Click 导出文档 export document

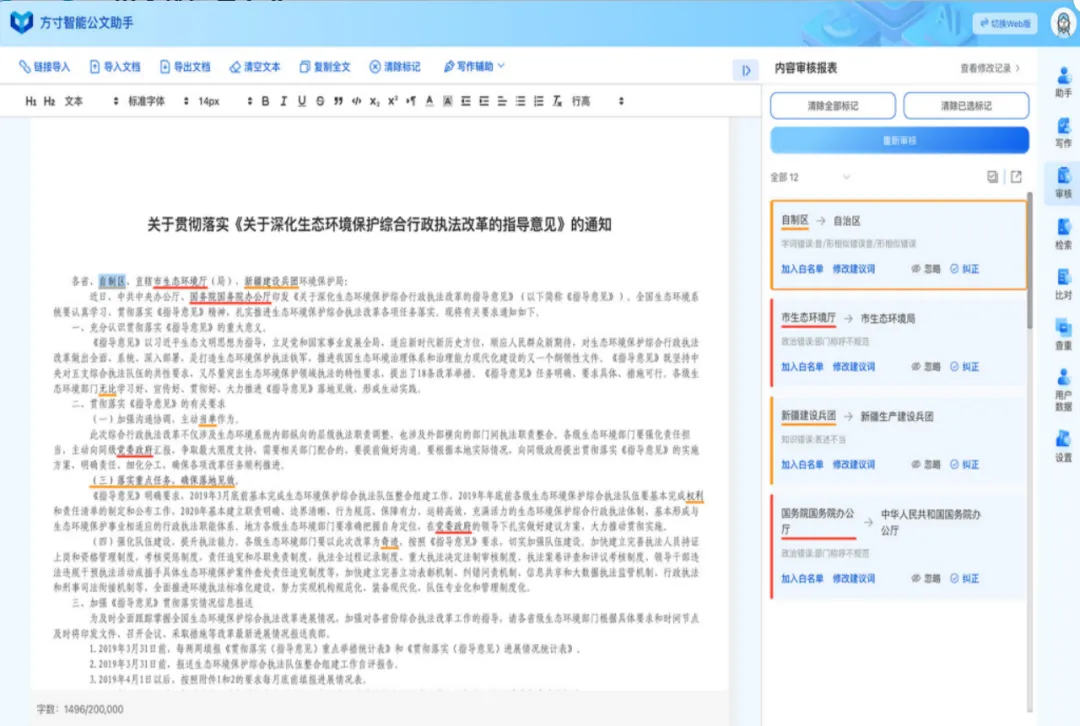(185, 67)
